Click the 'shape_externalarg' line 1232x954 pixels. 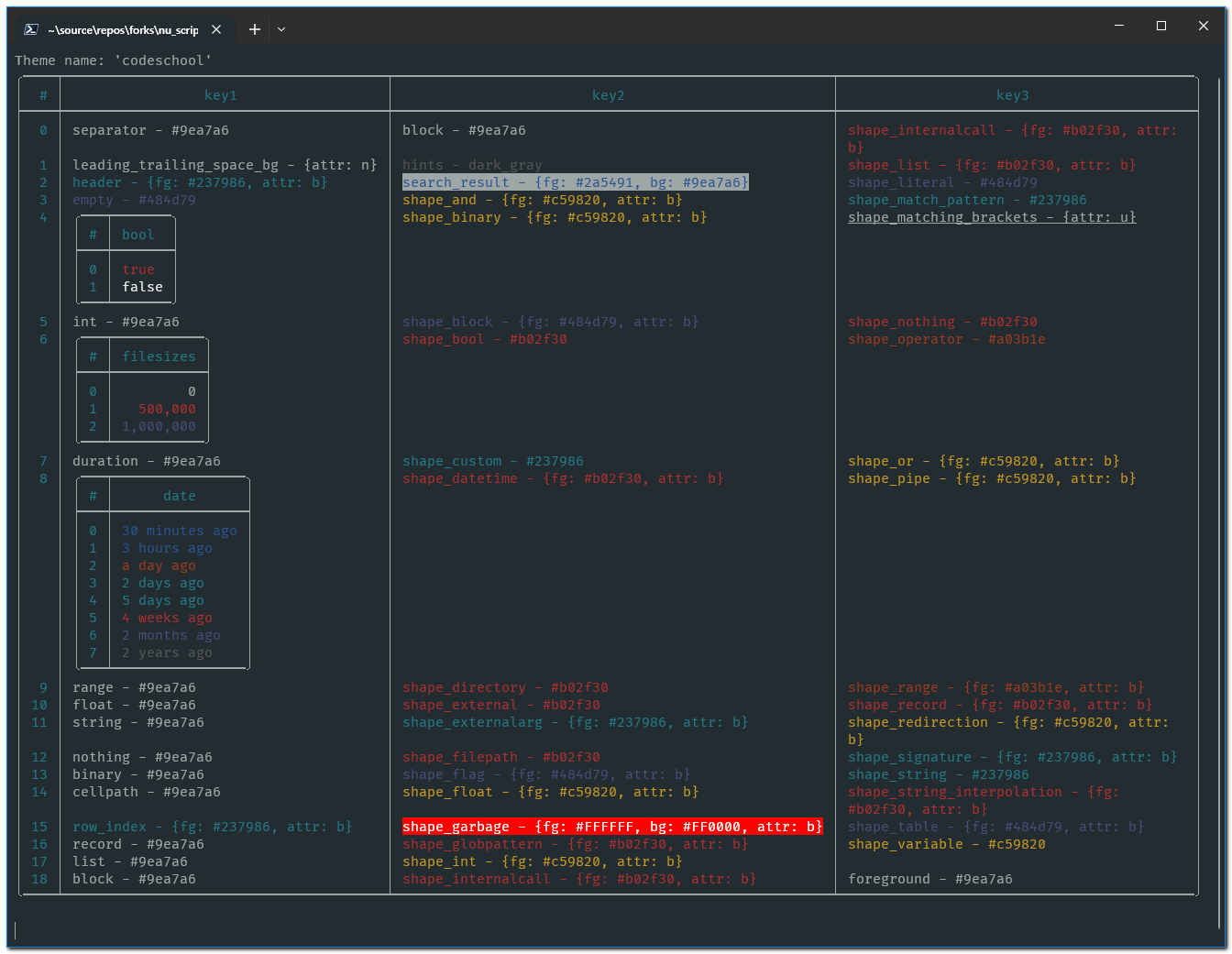pyautogui.click(x=576, y=722)
